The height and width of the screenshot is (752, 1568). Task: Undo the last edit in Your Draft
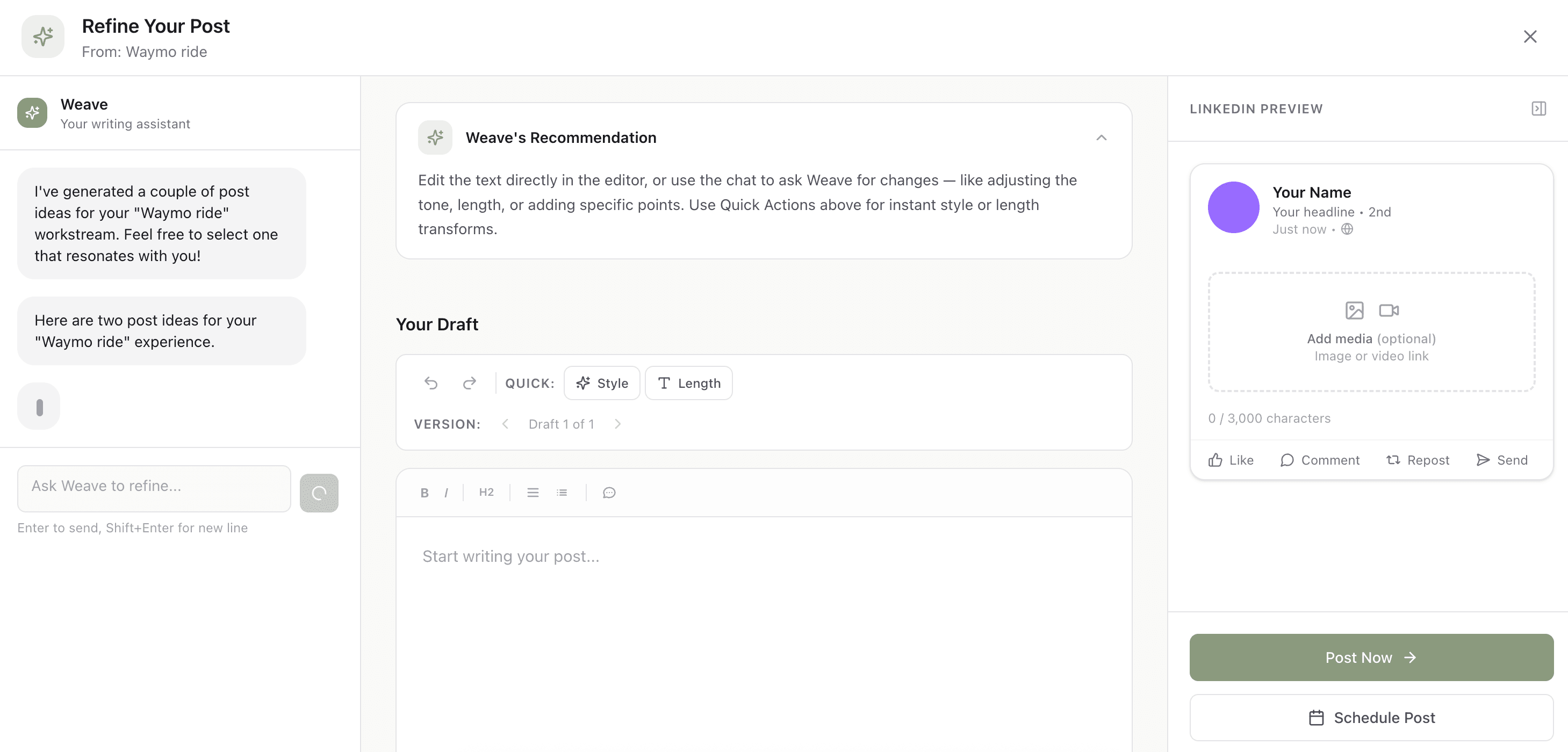(431, 384)
